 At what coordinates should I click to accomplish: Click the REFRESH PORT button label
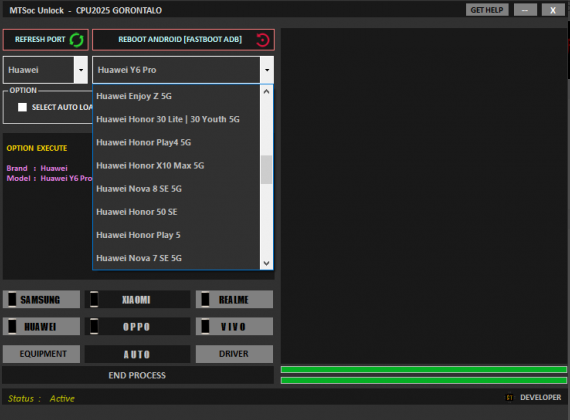point(40,39)
